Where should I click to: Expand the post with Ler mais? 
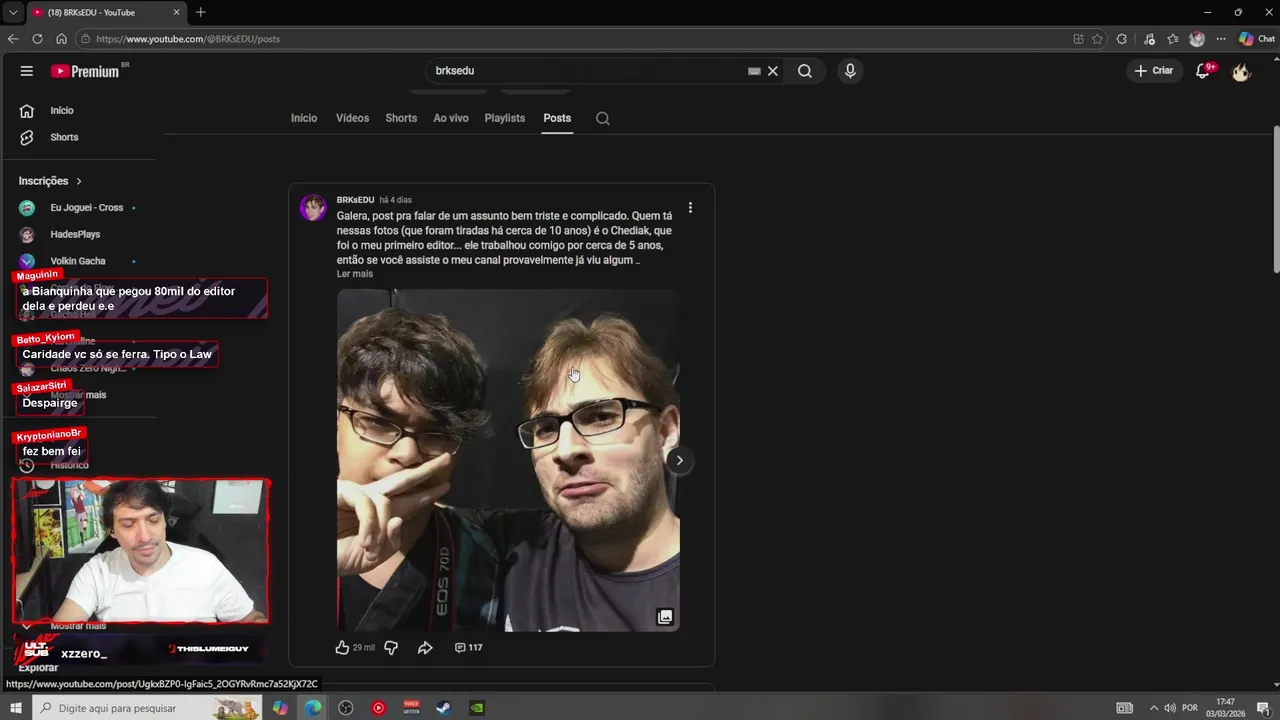[x=354, y=274]
